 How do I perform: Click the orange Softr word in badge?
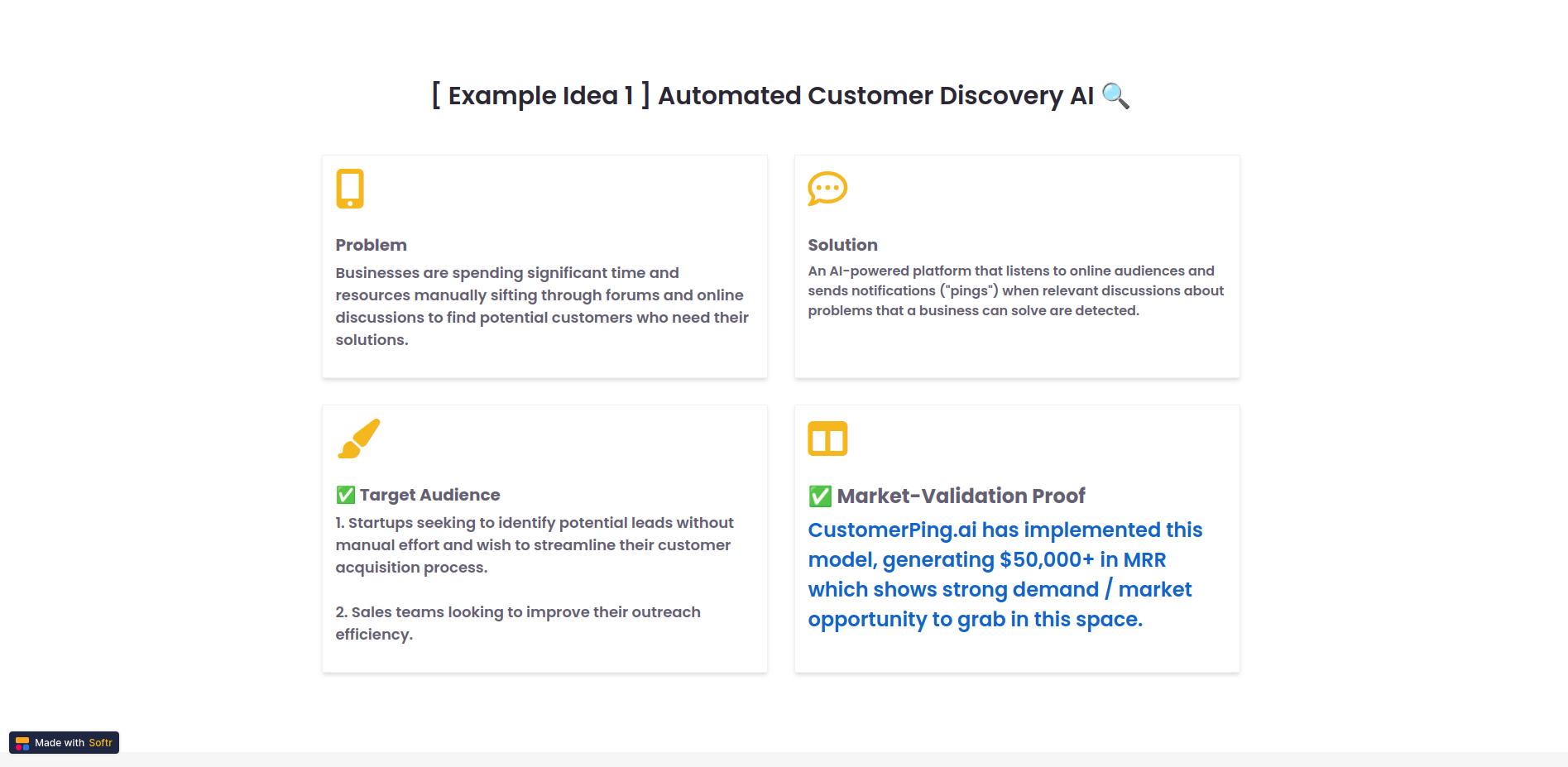pyautogui.click(x=100, y=743)
